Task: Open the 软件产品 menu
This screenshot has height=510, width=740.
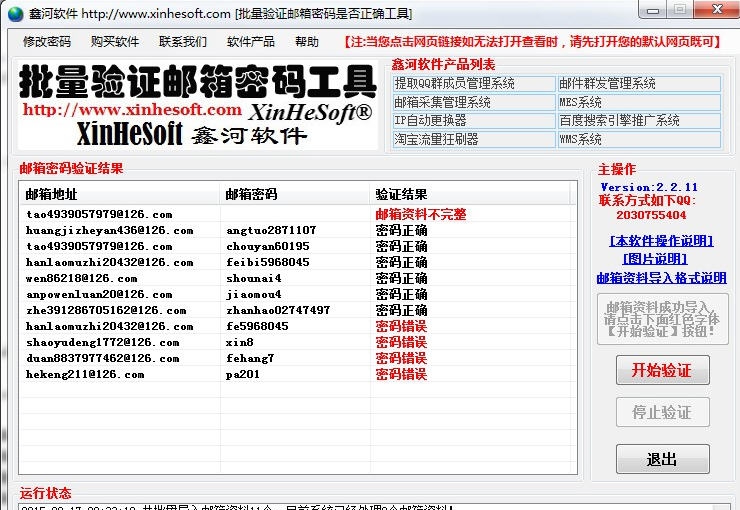Action: point(251,42)
